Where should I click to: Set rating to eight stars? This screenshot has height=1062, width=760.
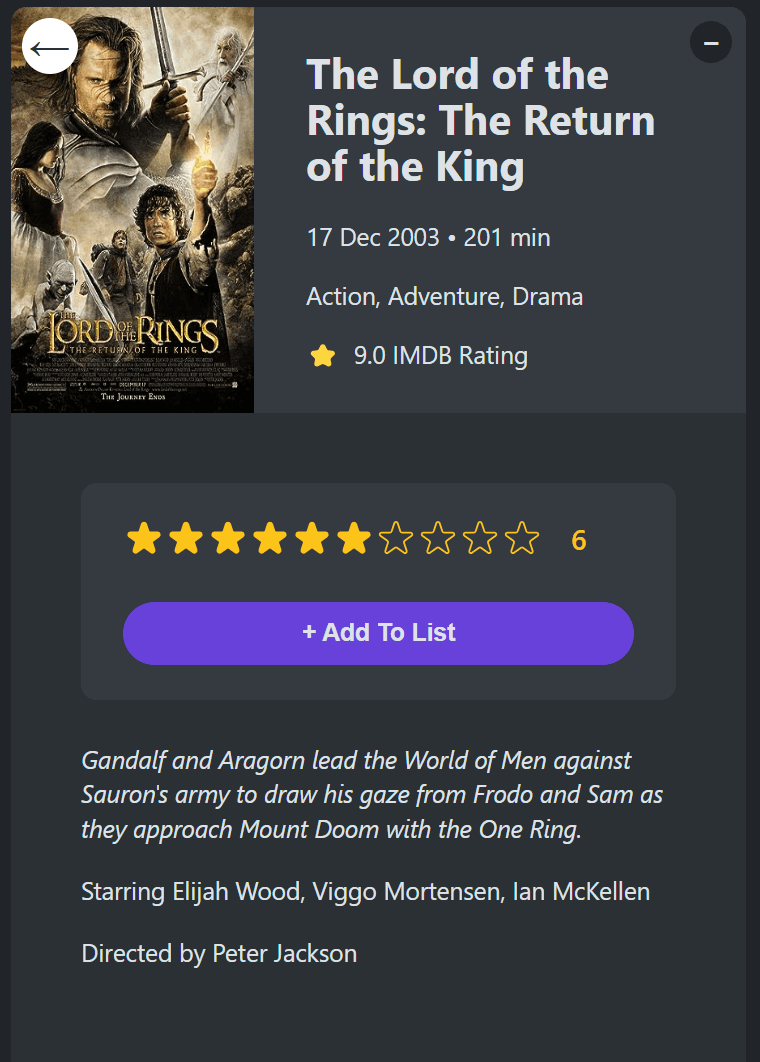click(438, 539)
